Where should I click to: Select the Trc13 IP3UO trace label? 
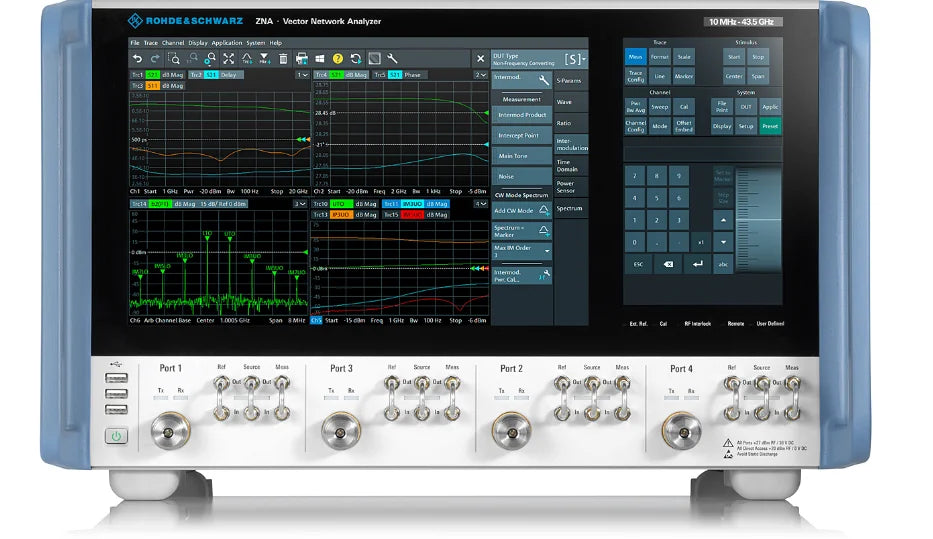click(346, 215)
